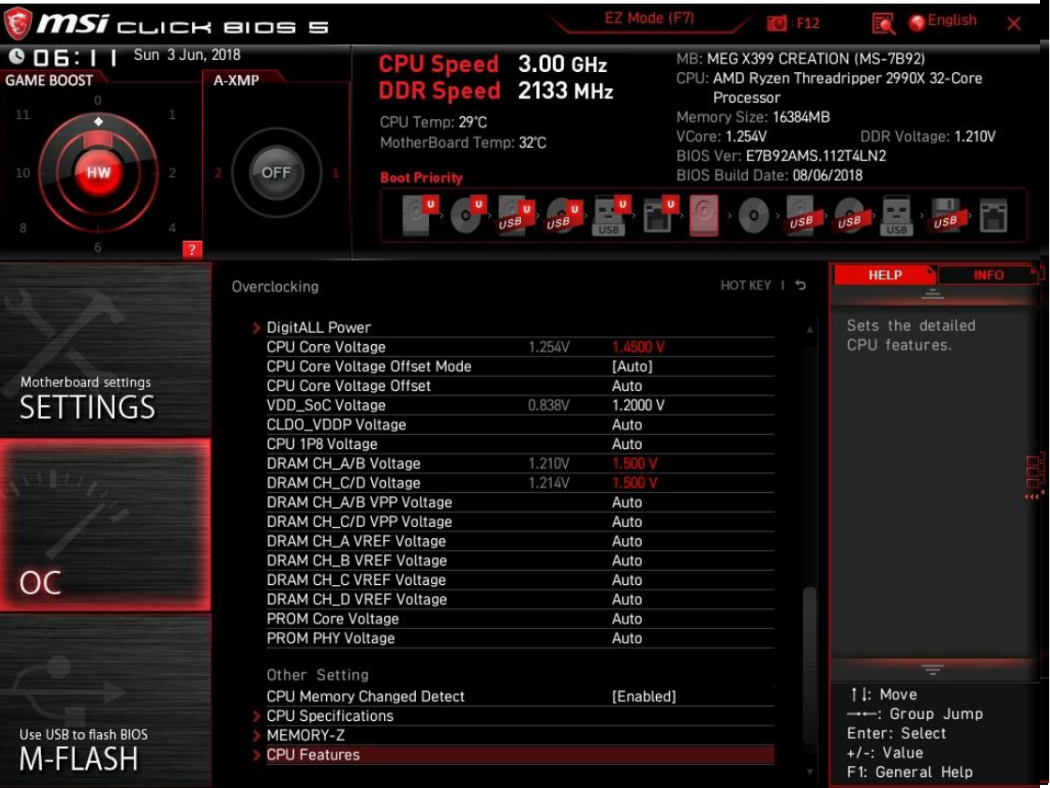Edit the VDD_SoC Voltage 1.2000 V field
The image size is (1050, 788).
[638, 405]
